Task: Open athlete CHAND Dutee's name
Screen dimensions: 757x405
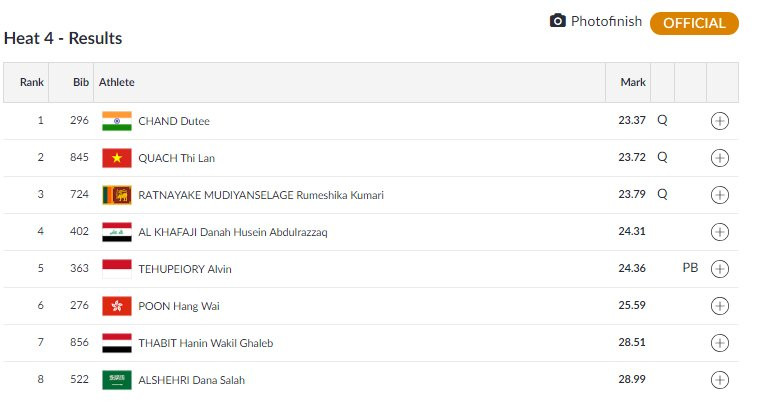Action: pos(173,121)
